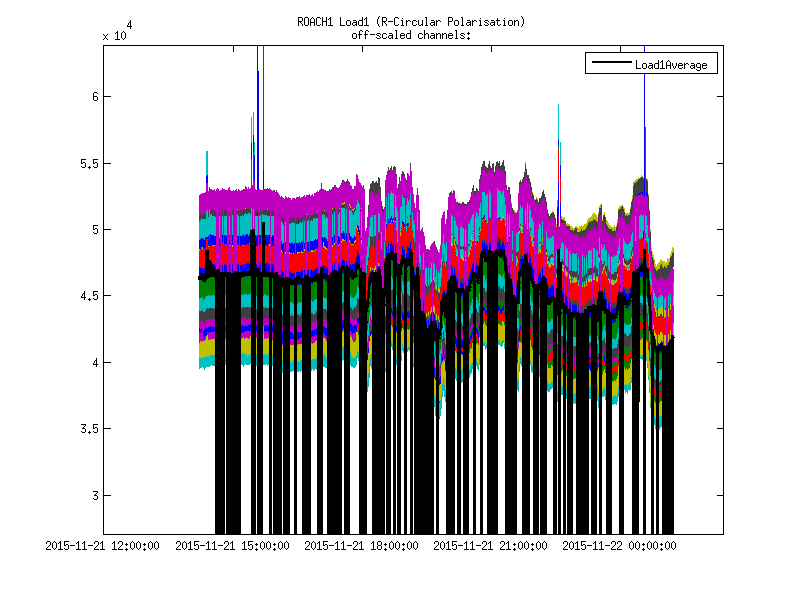Screen dimensions: 800x600
Task: Click the plot title ROACH1 Load1
Action: pyautogui.click(x=411, y=21)
